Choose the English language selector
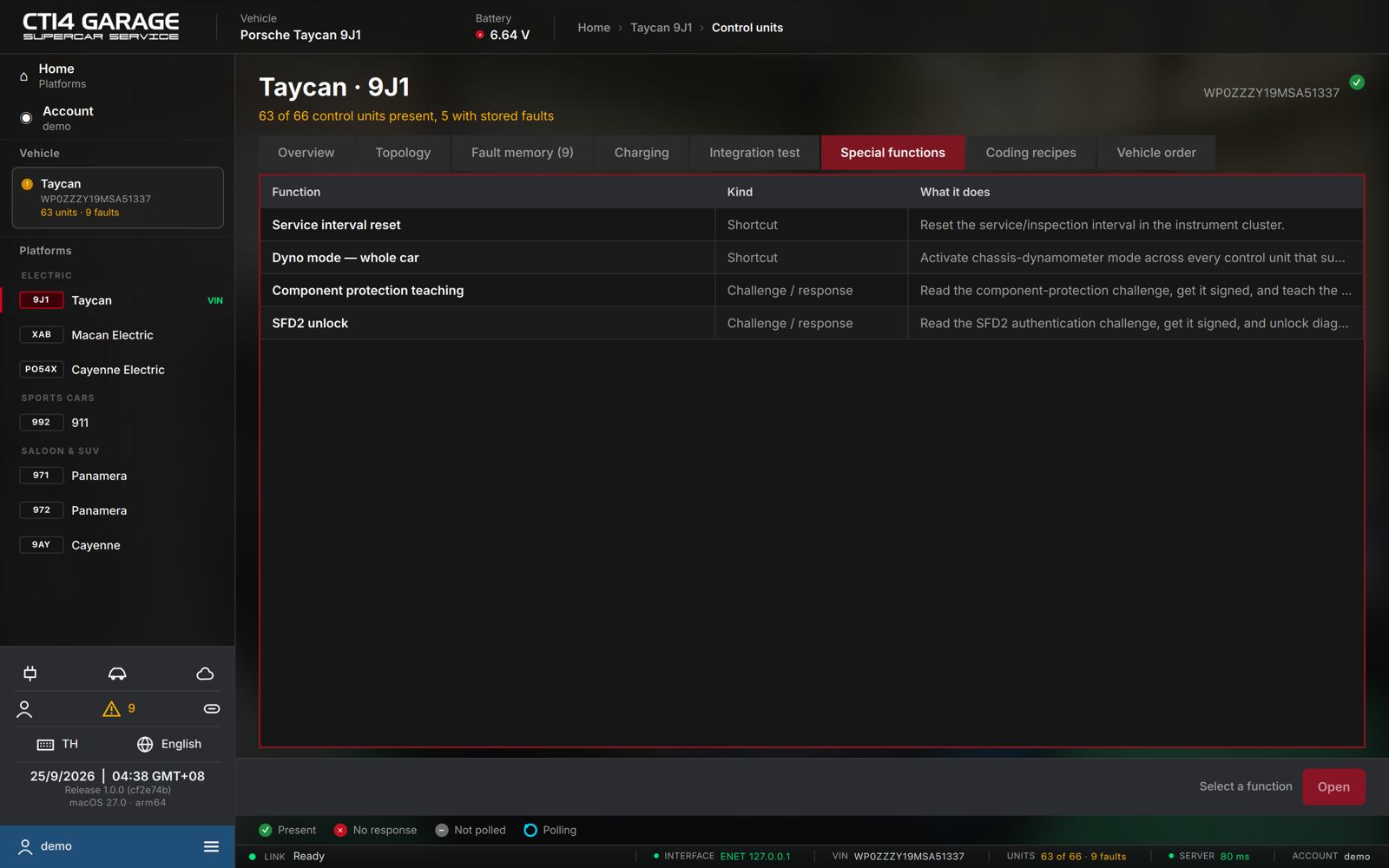Viewport: 1389px width, 868px height. (x=169, y=745)
